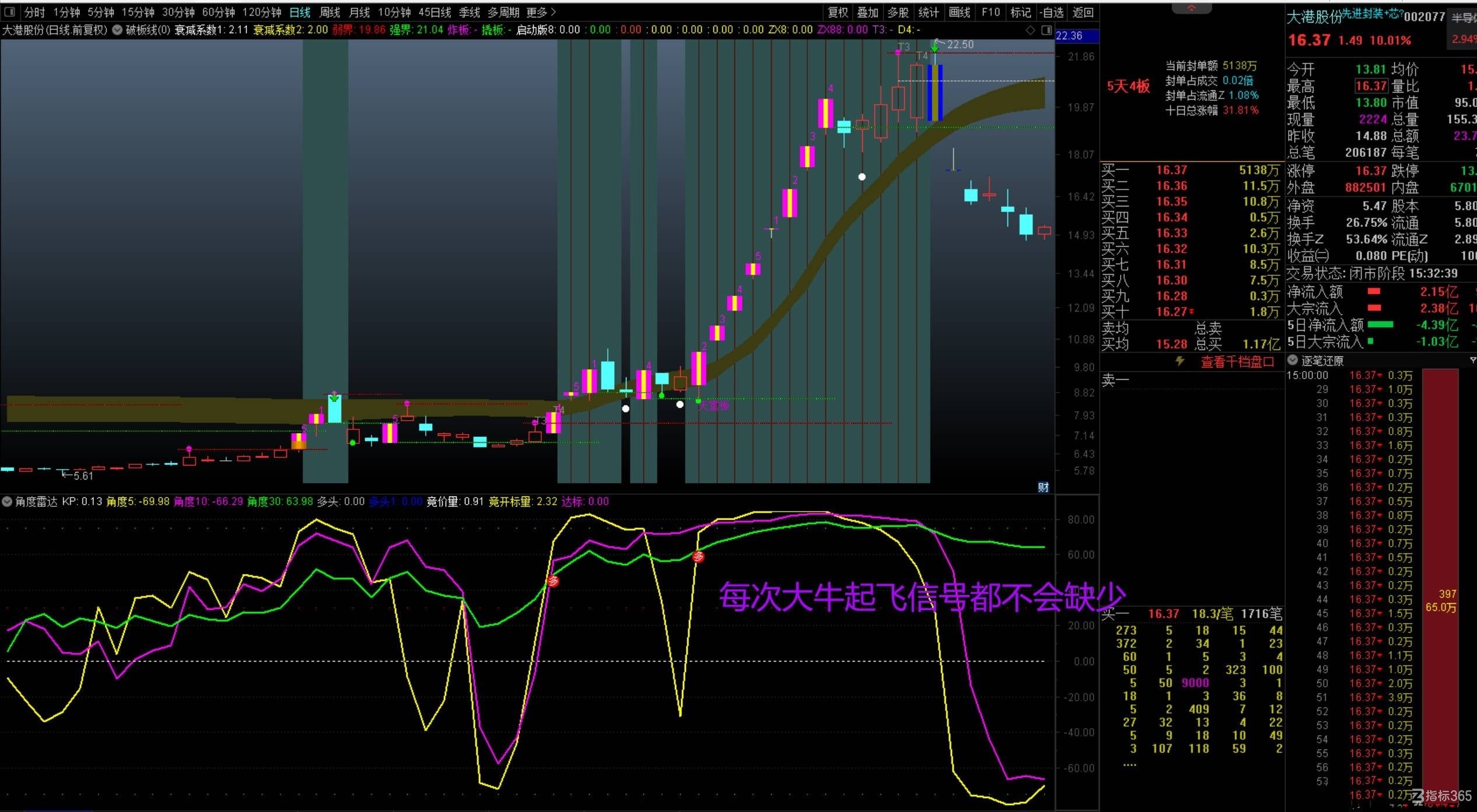Click the 换手 value 26.75%
The width and height of the screenshot is (1477, 812).
pos(1366,222)
